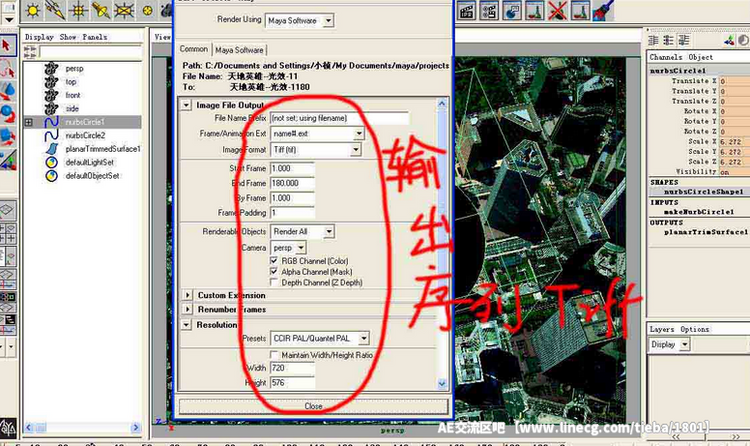Click the single perspective layout icon

(x=7, y=210)
